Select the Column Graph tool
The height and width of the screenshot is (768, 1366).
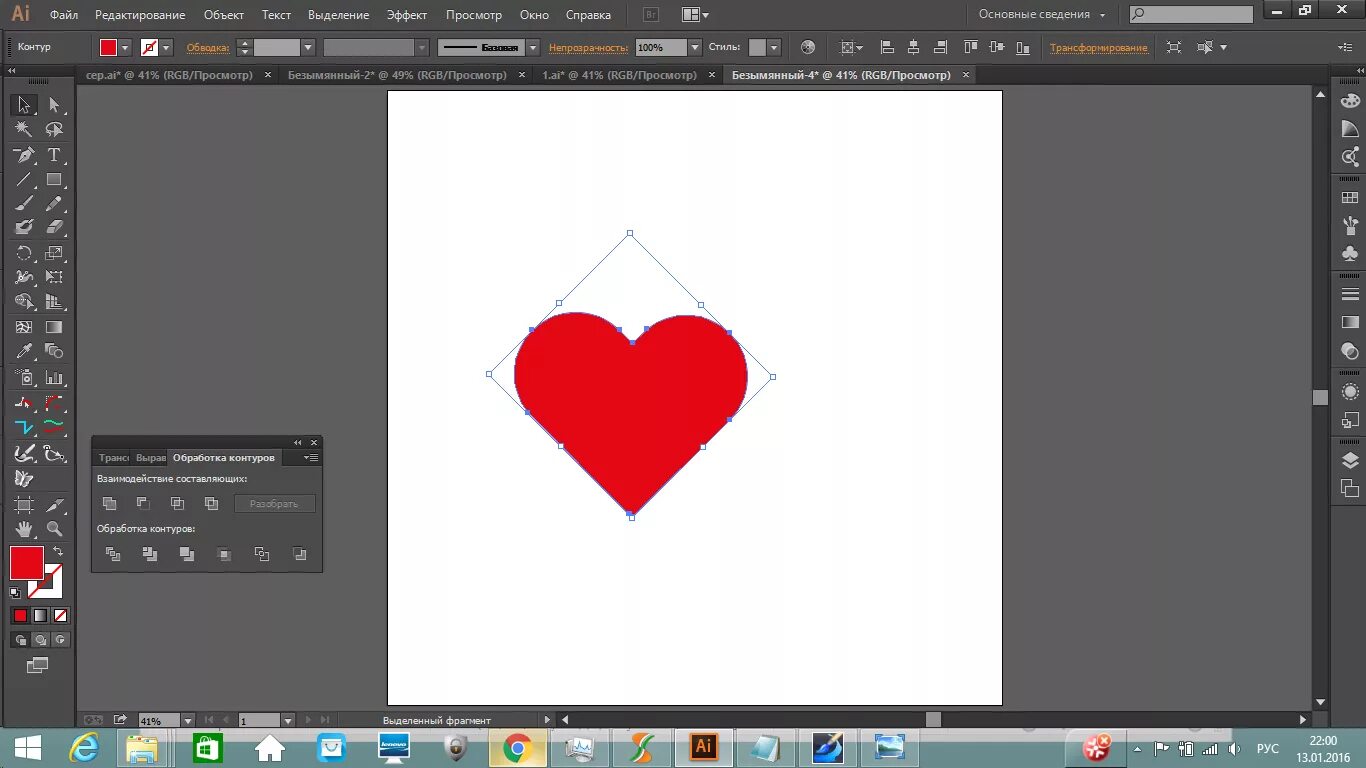(x=54, y=378)
